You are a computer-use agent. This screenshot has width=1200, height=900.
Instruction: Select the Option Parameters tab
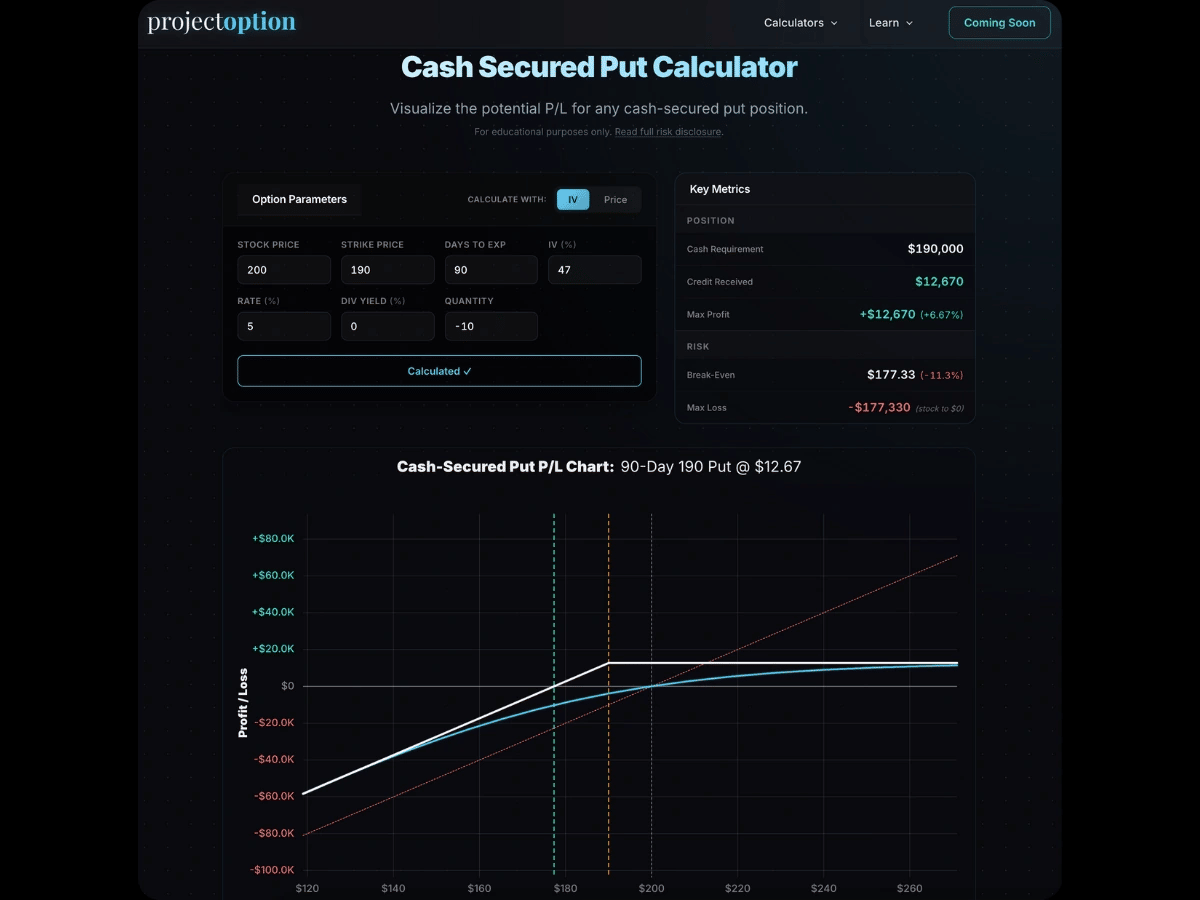coord(299,200)
